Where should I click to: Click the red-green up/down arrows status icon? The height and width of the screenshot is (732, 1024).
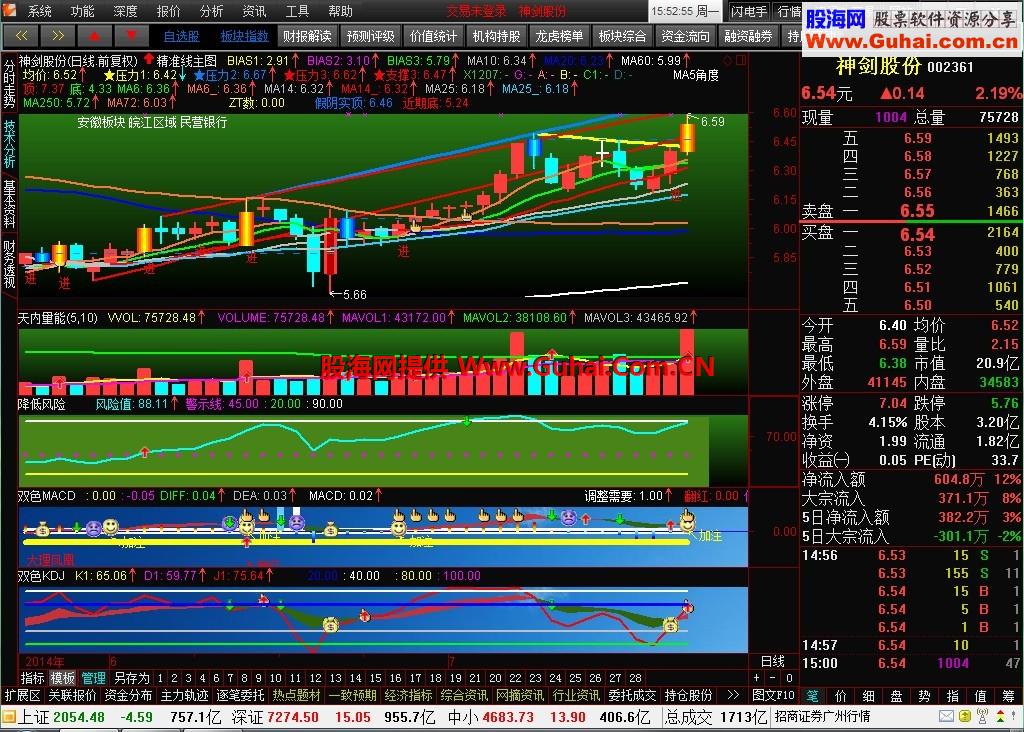pos(1000,716)
